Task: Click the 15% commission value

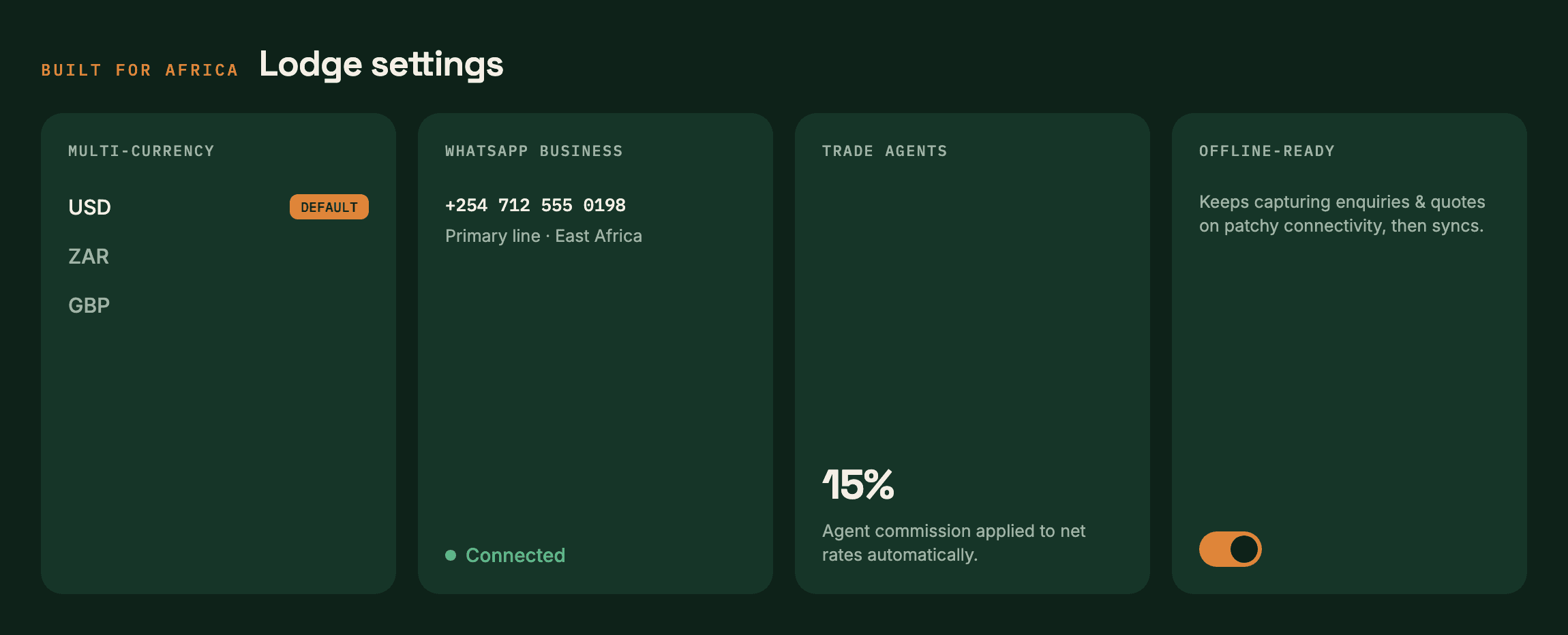Action: (858, 485)
